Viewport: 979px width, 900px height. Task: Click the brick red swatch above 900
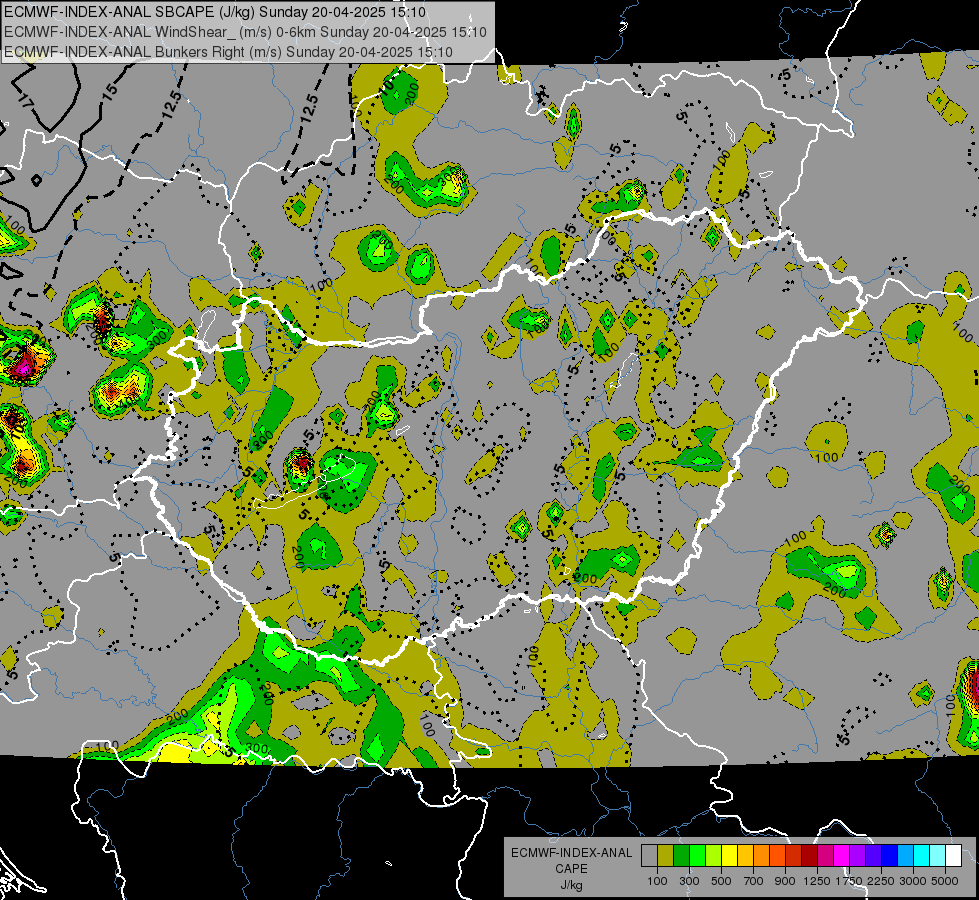(x=794, y=855)
